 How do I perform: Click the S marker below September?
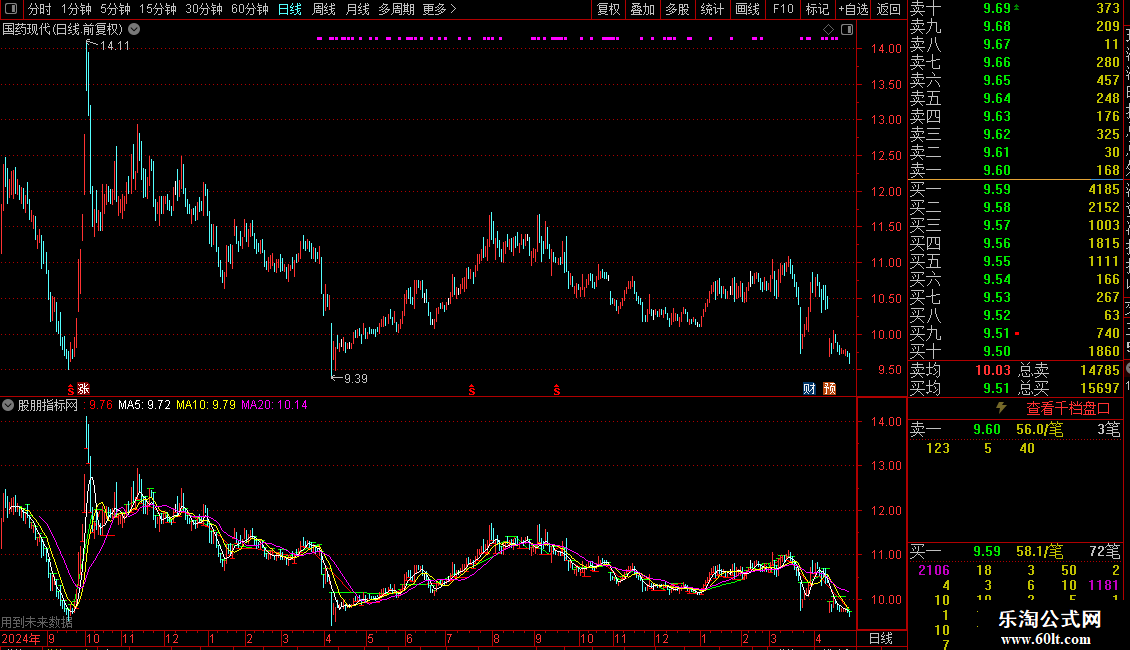point(557,390)
